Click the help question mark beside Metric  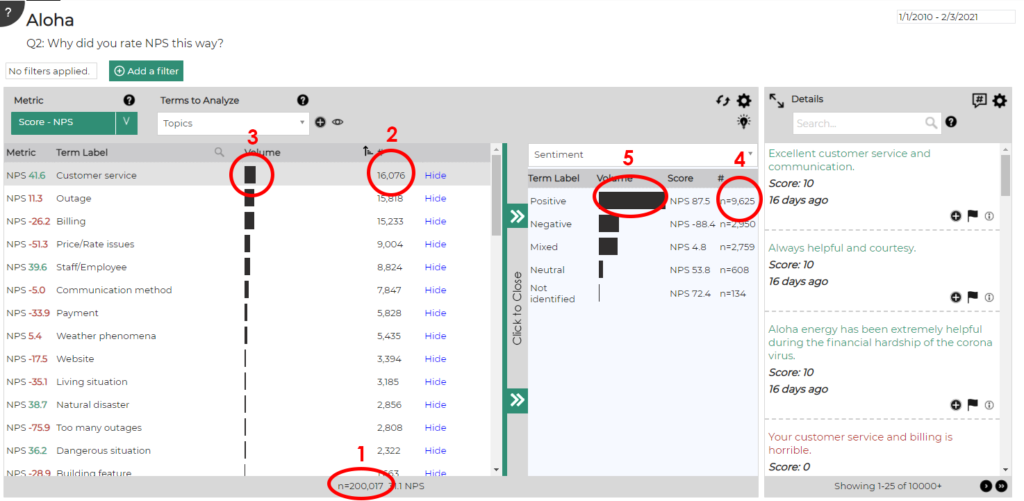129,101
